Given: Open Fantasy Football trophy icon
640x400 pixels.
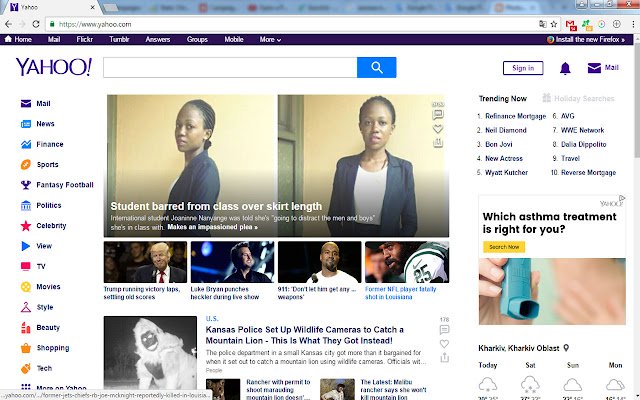Looking at the screenshot, I should tap(25, 185).
